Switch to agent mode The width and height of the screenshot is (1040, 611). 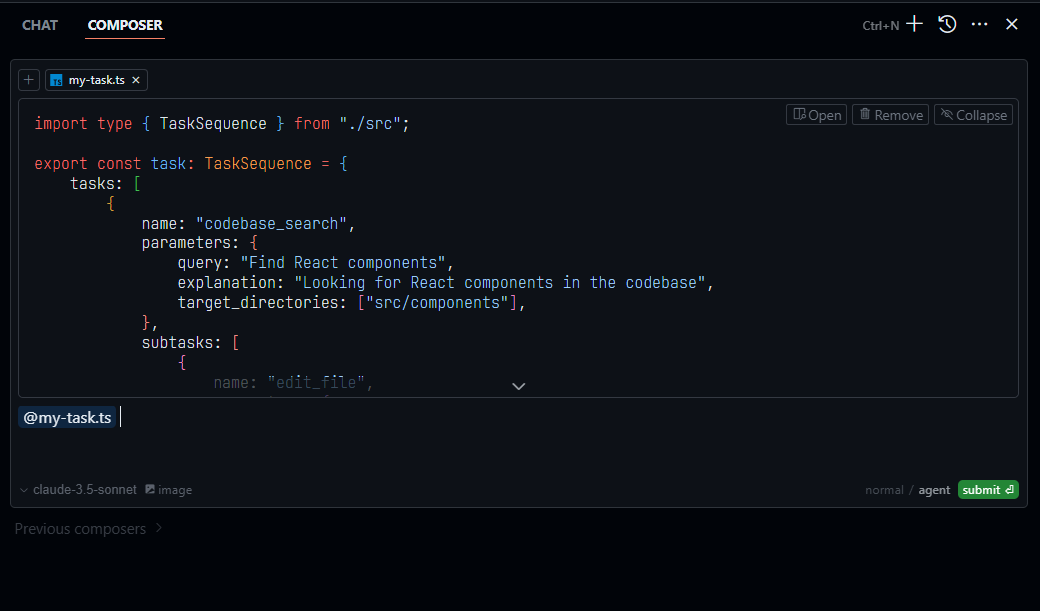pyautogui.click(x=934, y=490)
